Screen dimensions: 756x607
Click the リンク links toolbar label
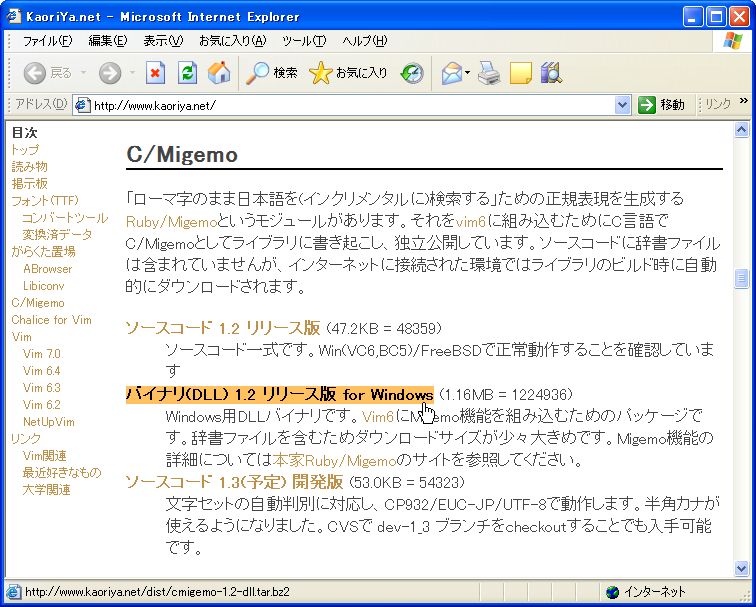[x=718, y=104]
